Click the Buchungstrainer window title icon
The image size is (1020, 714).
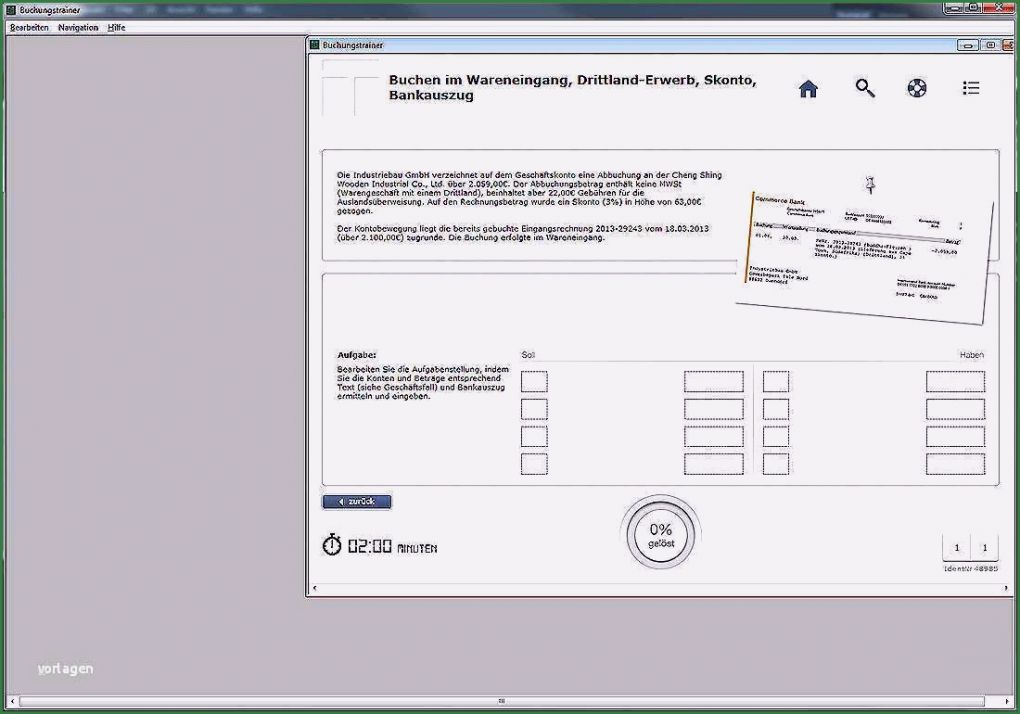[315, 45]
